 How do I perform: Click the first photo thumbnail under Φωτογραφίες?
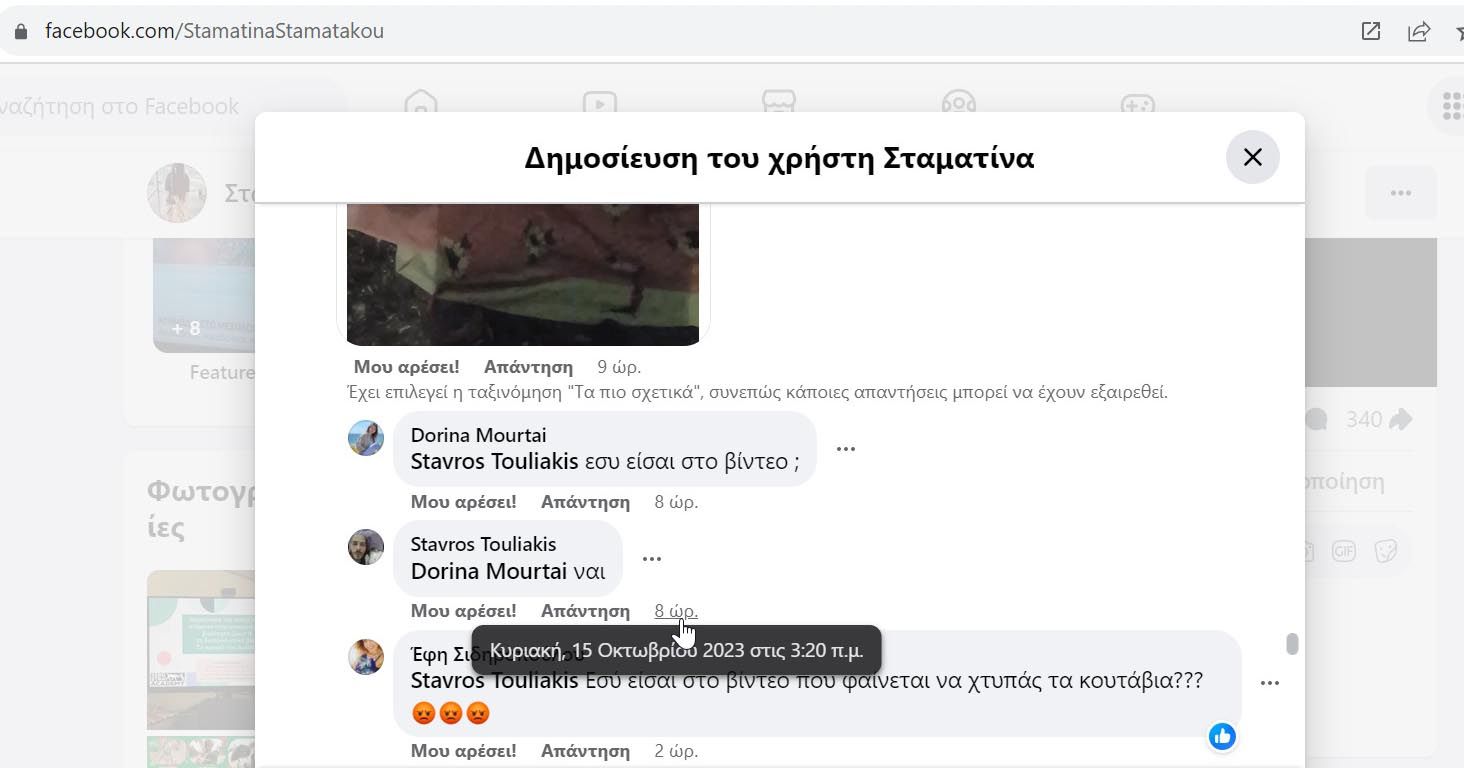(x=201, y=650)
